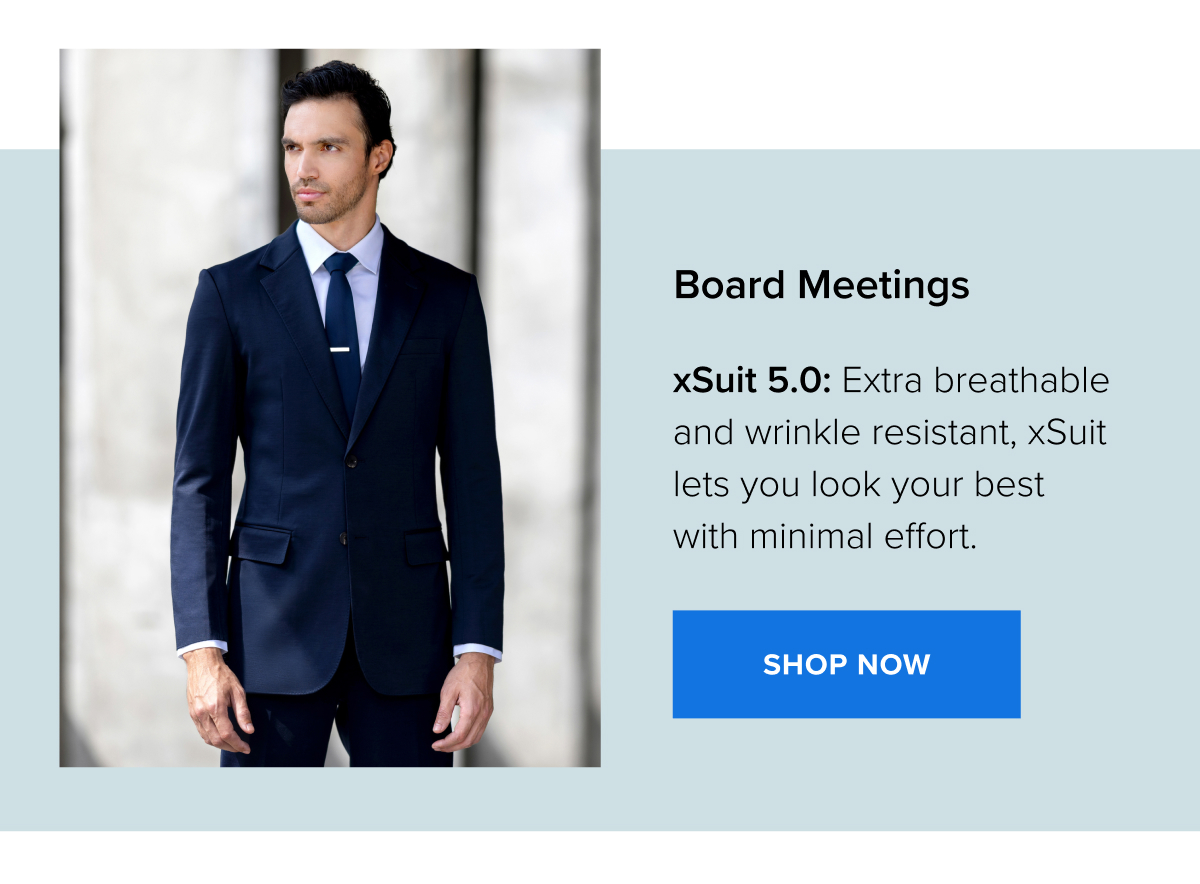Click the jacket's right flap pocket
Viewport: 1200px width, 884px height.
(425, 546)
